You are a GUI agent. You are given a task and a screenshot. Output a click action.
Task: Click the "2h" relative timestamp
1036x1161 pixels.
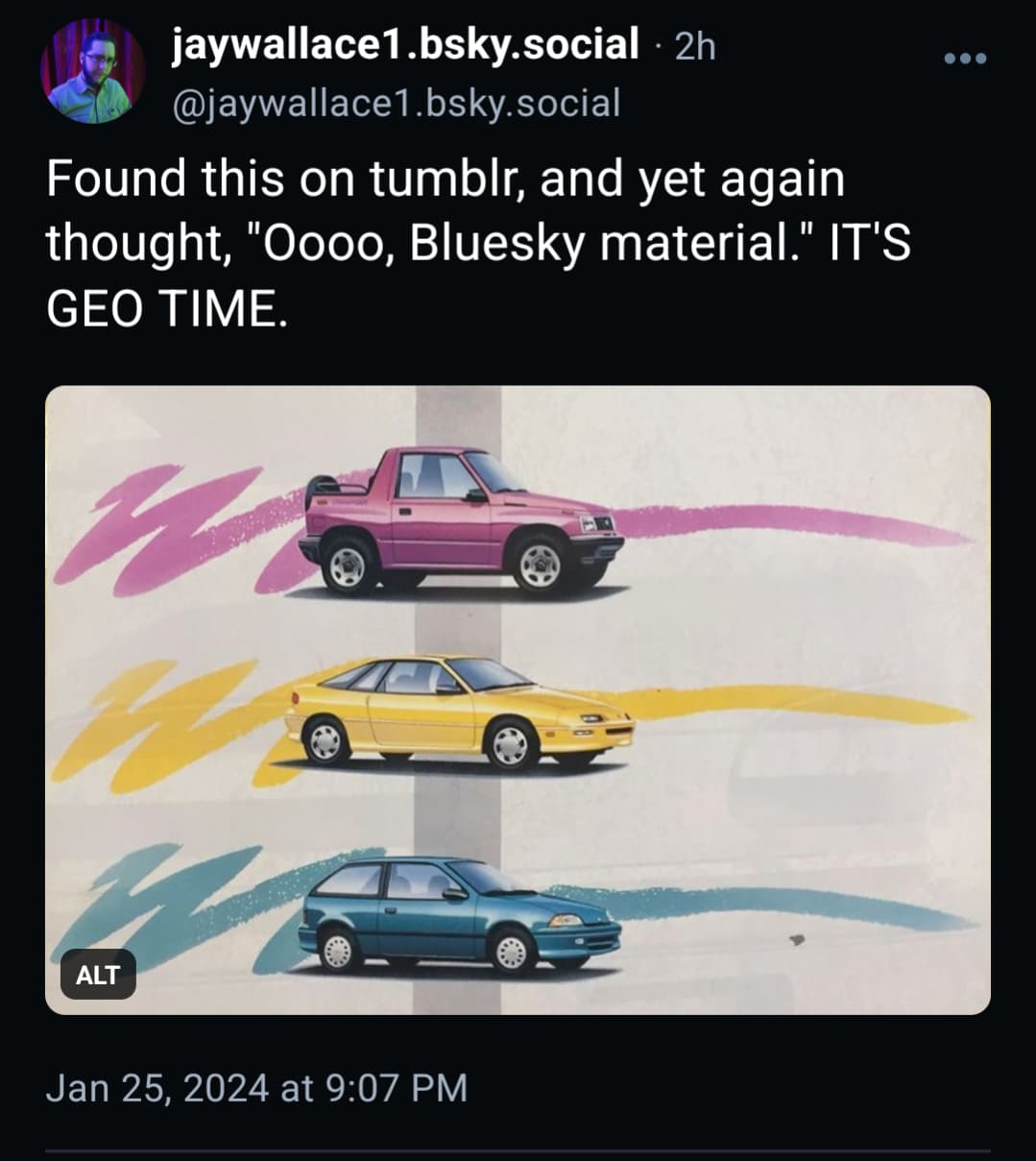click(695, 46)
